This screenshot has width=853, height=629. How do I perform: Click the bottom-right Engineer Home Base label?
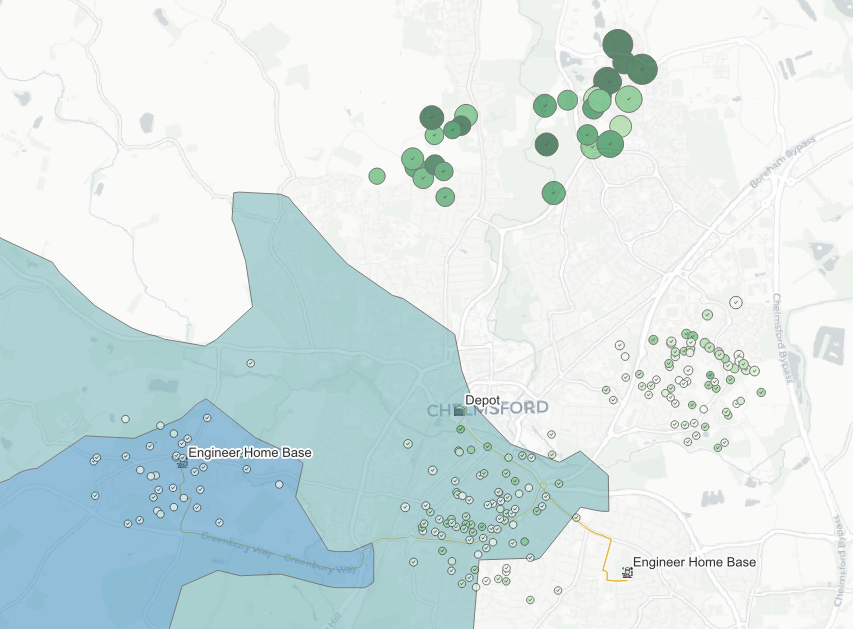pos(697,562)
